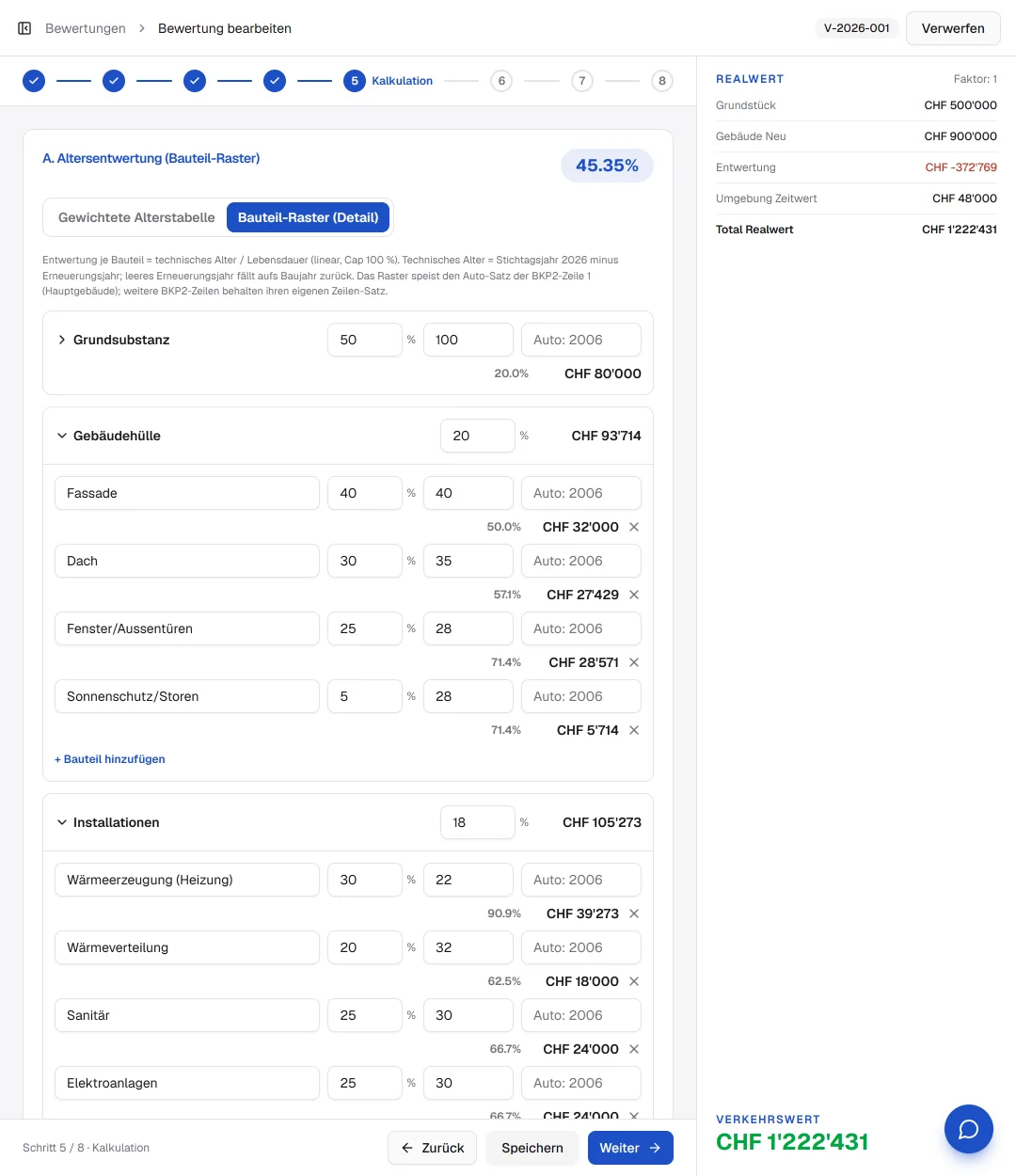Edit Wärmeverteilung lifespan field 32
Screen dimensions: 1016x1176
[468, 947]
